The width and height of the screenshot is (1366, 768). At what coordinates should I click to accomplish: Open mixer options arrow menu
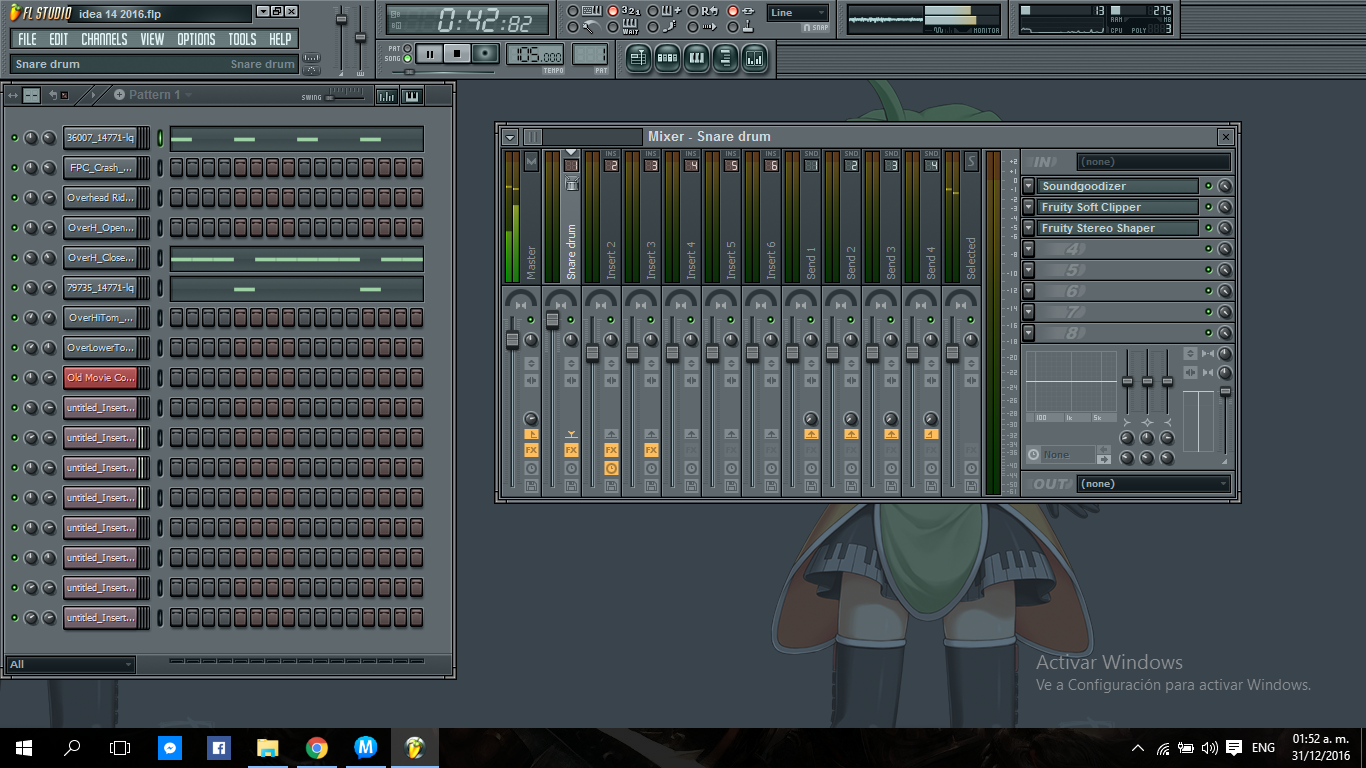coord(510,137)
